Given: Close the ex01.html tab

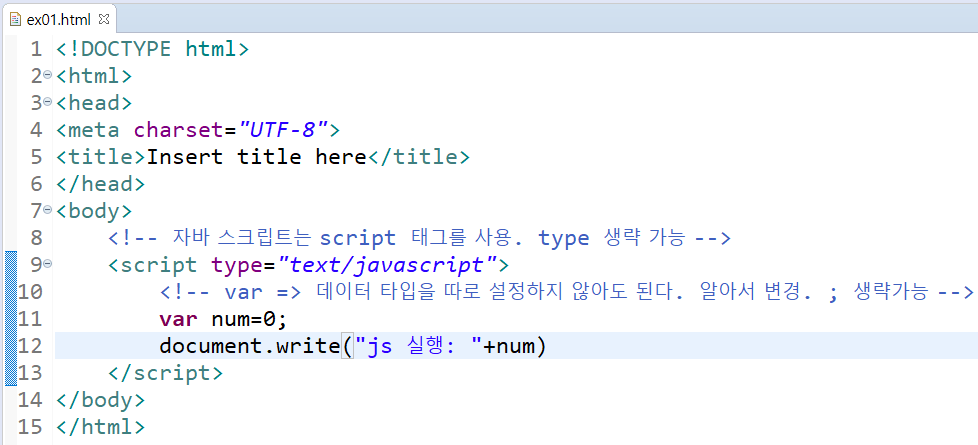Looking at the screenshot, I should 104,19.
